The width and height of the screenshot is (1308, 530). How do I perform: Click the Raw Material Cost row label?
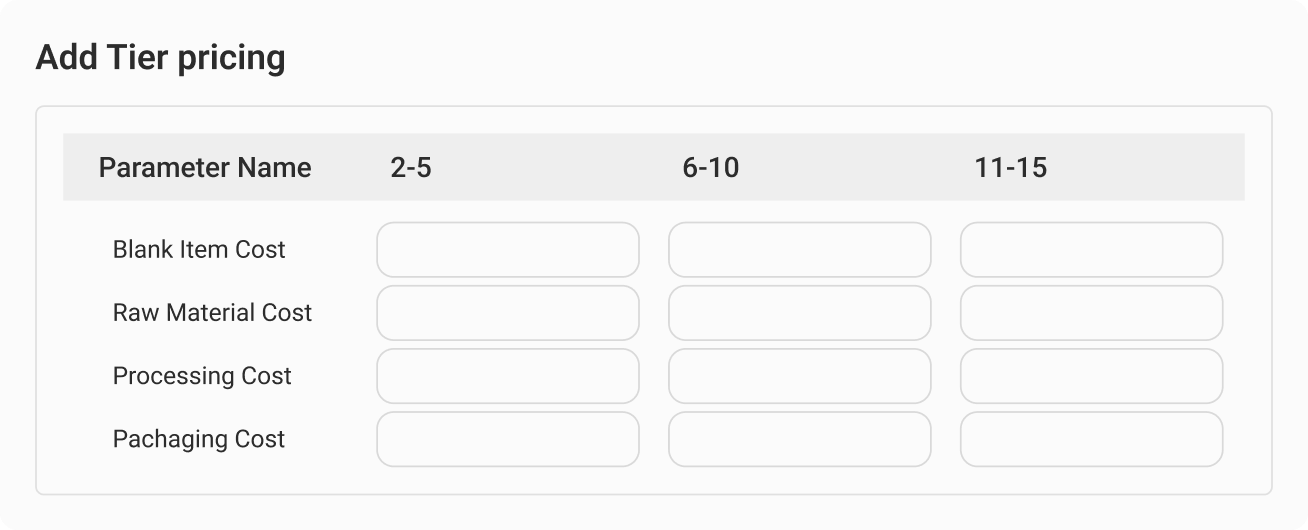point(212,313)
